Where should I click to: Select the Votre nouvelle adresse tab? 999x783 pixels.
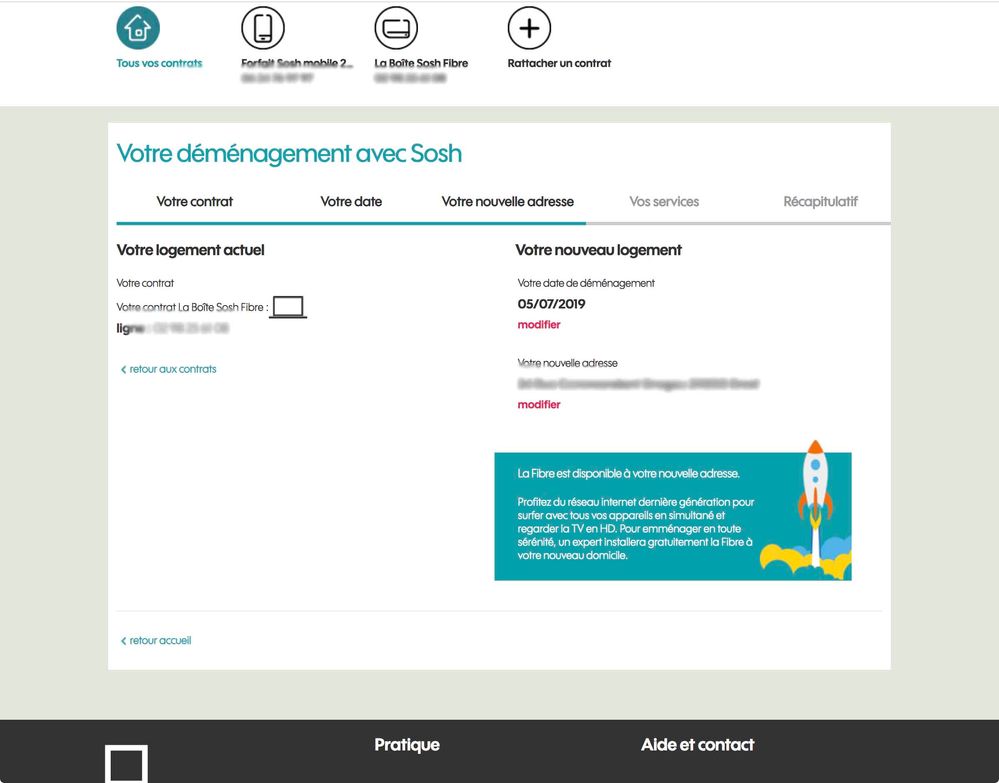tap(508, 202)
